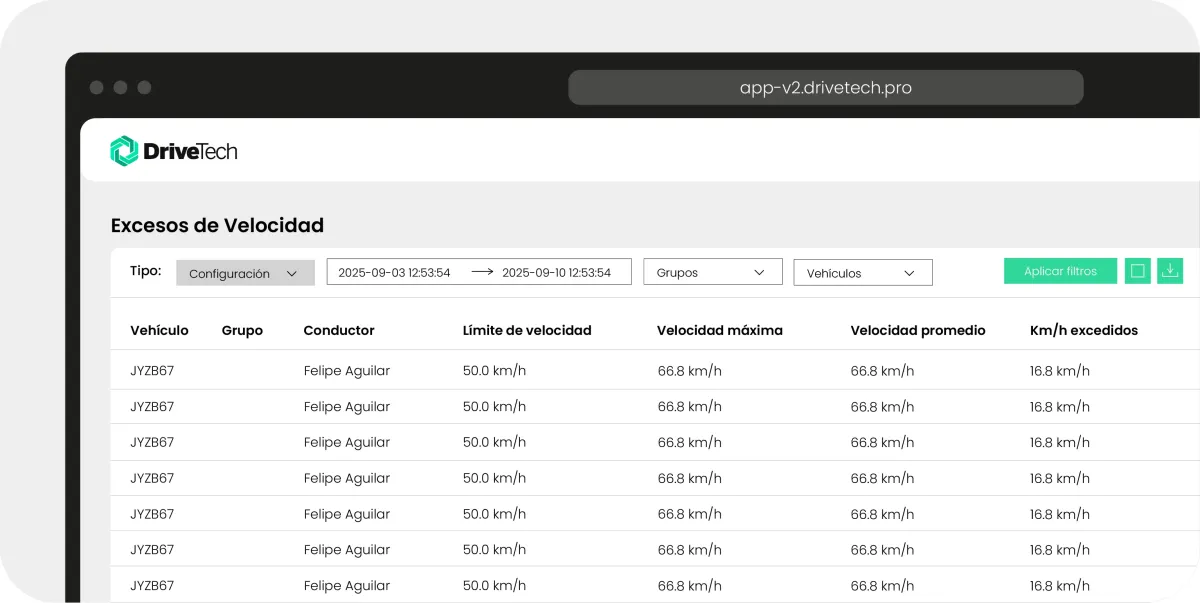Click the Excesos de Velocidad heading

point(217,225)
